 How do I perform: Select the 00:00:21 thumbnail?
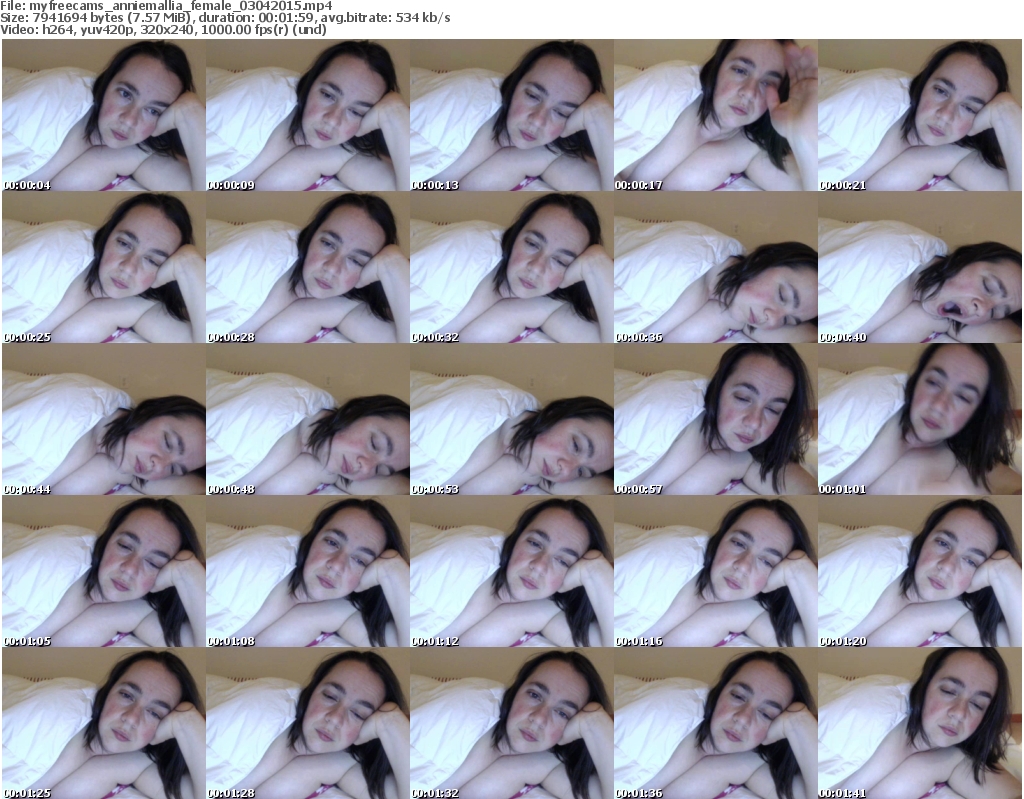pos(919,115)
